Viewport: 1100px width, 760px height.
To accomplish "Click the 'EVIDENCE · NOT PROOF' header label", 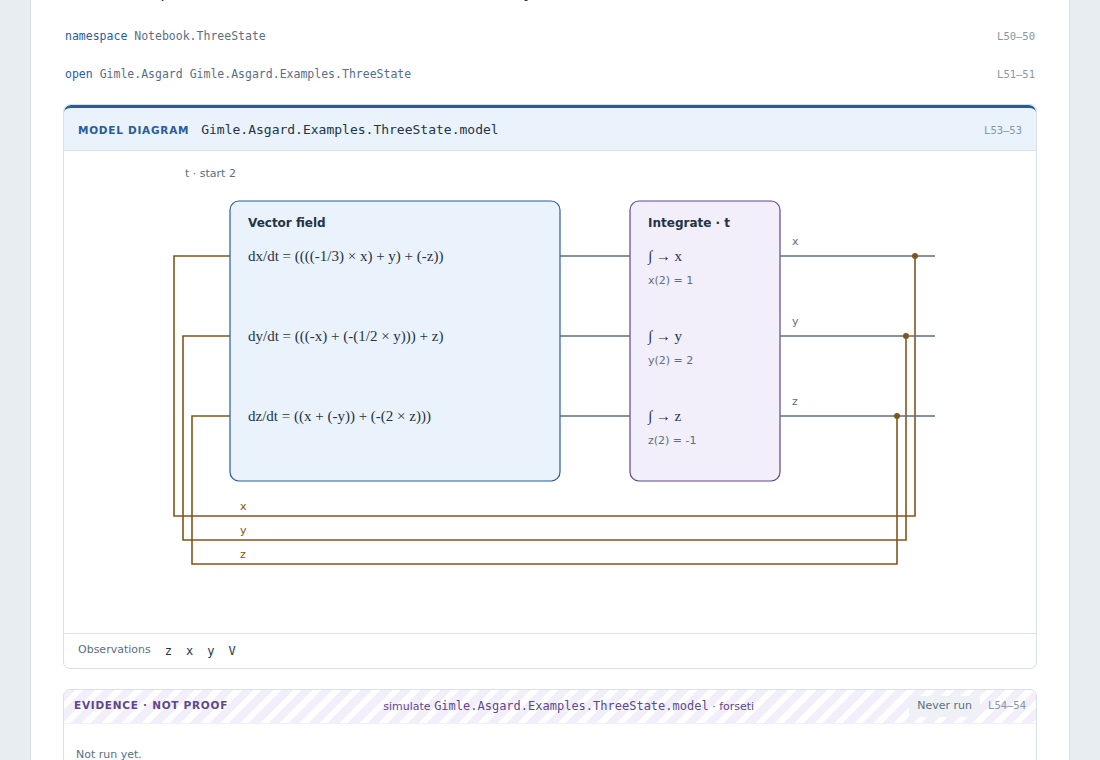I will [x=151, y=705].
